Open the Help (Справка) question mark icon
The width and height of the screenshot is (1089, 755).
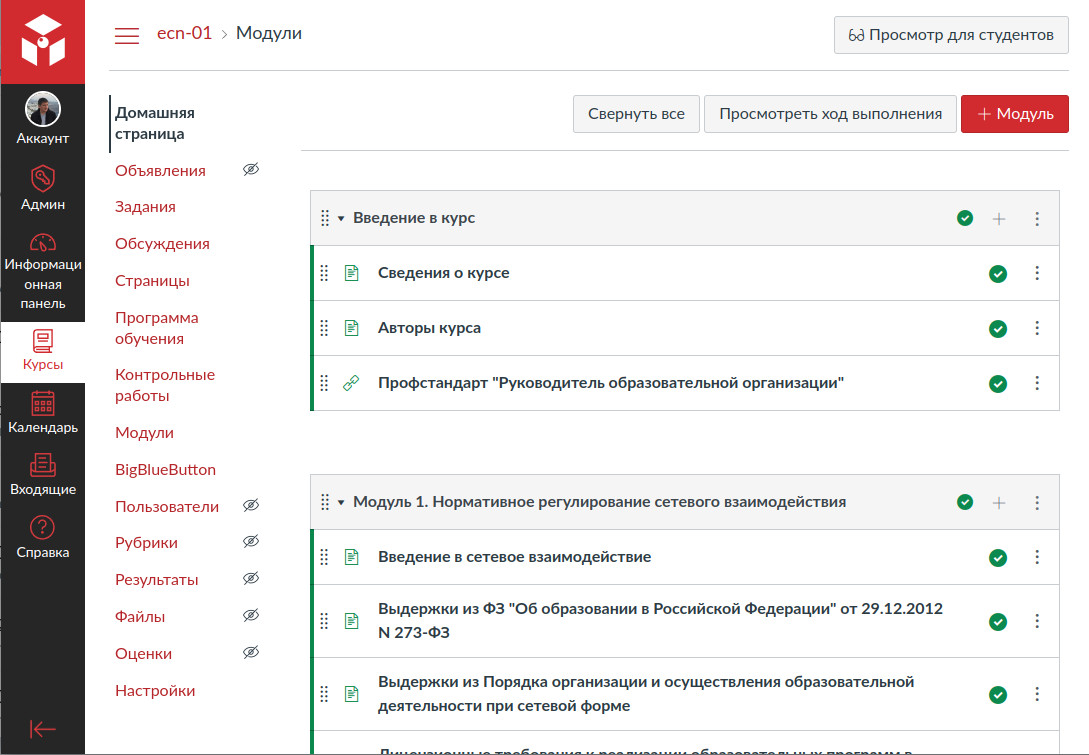point(43,527)
